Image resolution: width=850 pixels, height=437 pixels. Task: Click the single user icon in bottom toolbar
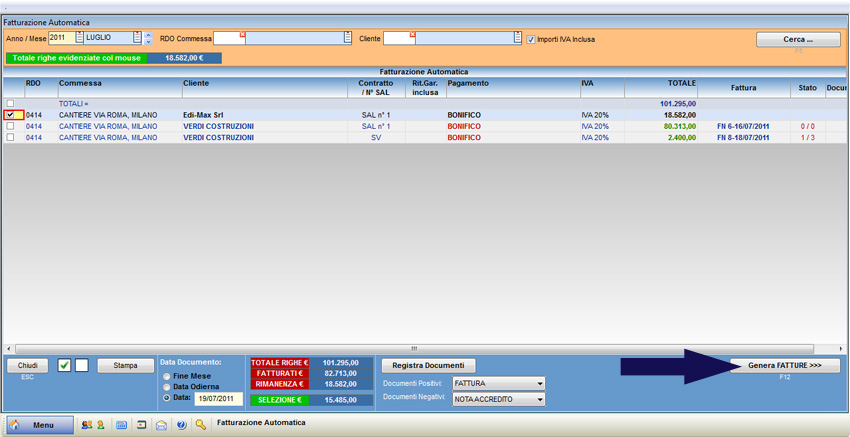100,425
